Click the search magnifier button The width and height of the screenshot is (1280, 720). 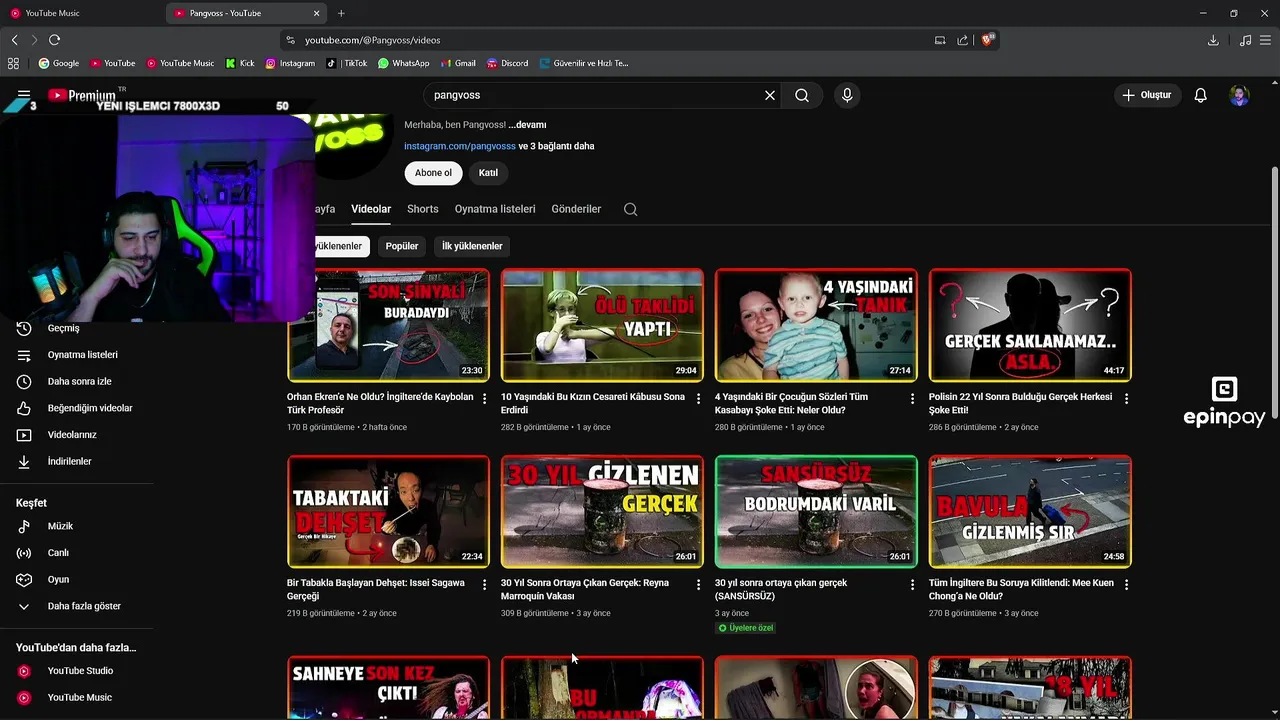point(802,95)
